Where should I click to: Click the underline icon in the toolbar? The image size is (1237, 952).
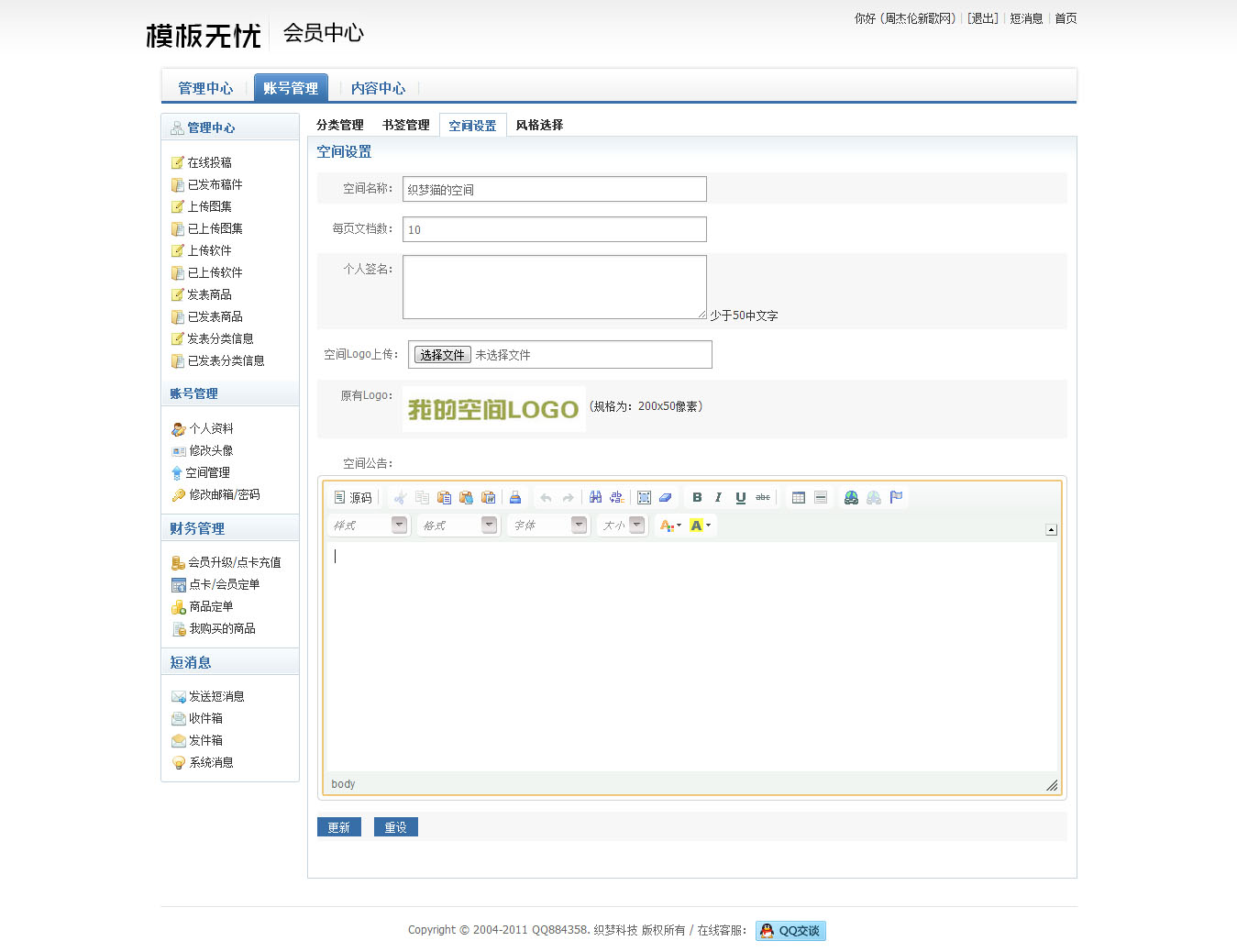(x=740, y=497)
